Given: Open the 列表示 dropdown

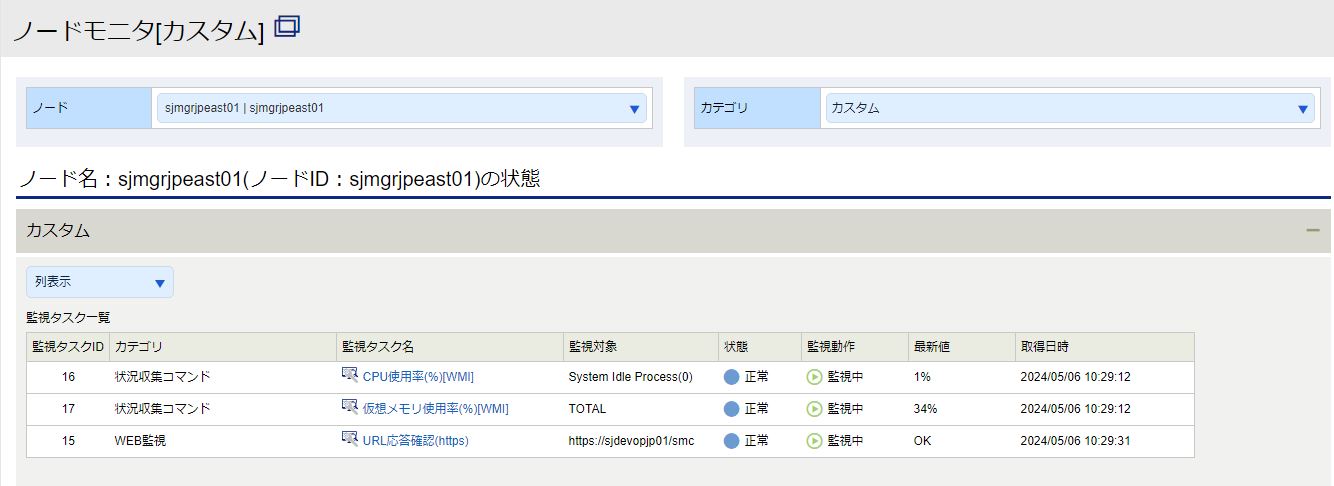Looking at the screenshot, I should (100, 282).
